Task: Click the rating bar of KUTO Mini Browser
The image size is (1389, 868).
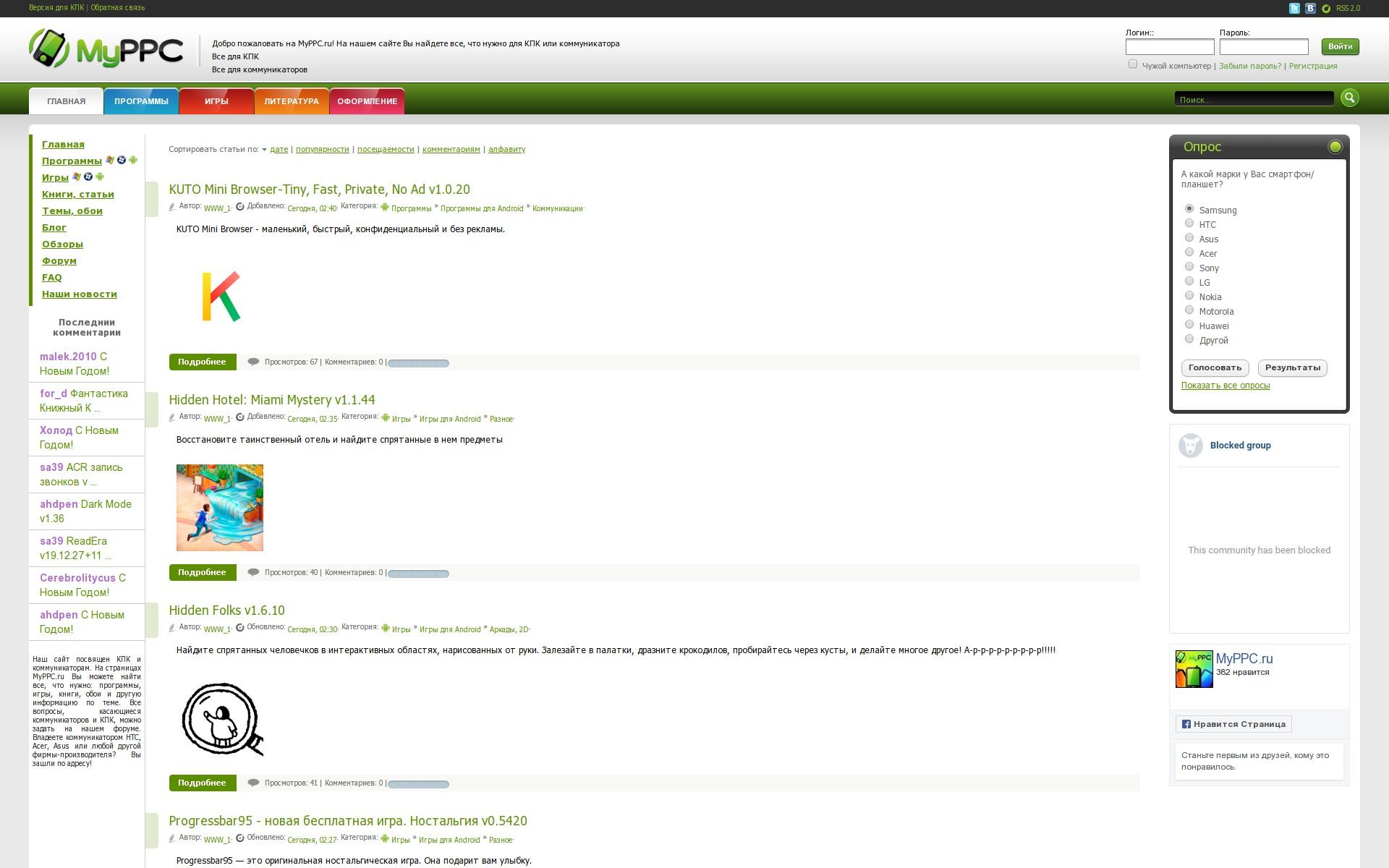Action: pyautogui.click(x=418, y=363)
